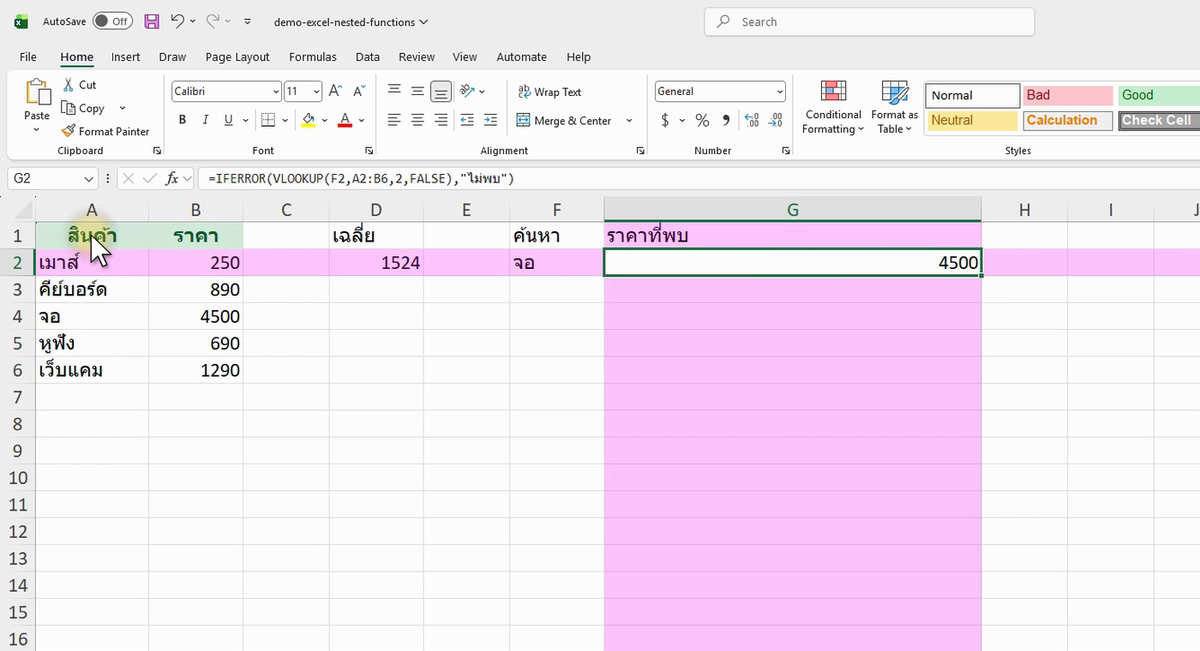
Task: Open the File menu
Action: [x=28, y=57]
